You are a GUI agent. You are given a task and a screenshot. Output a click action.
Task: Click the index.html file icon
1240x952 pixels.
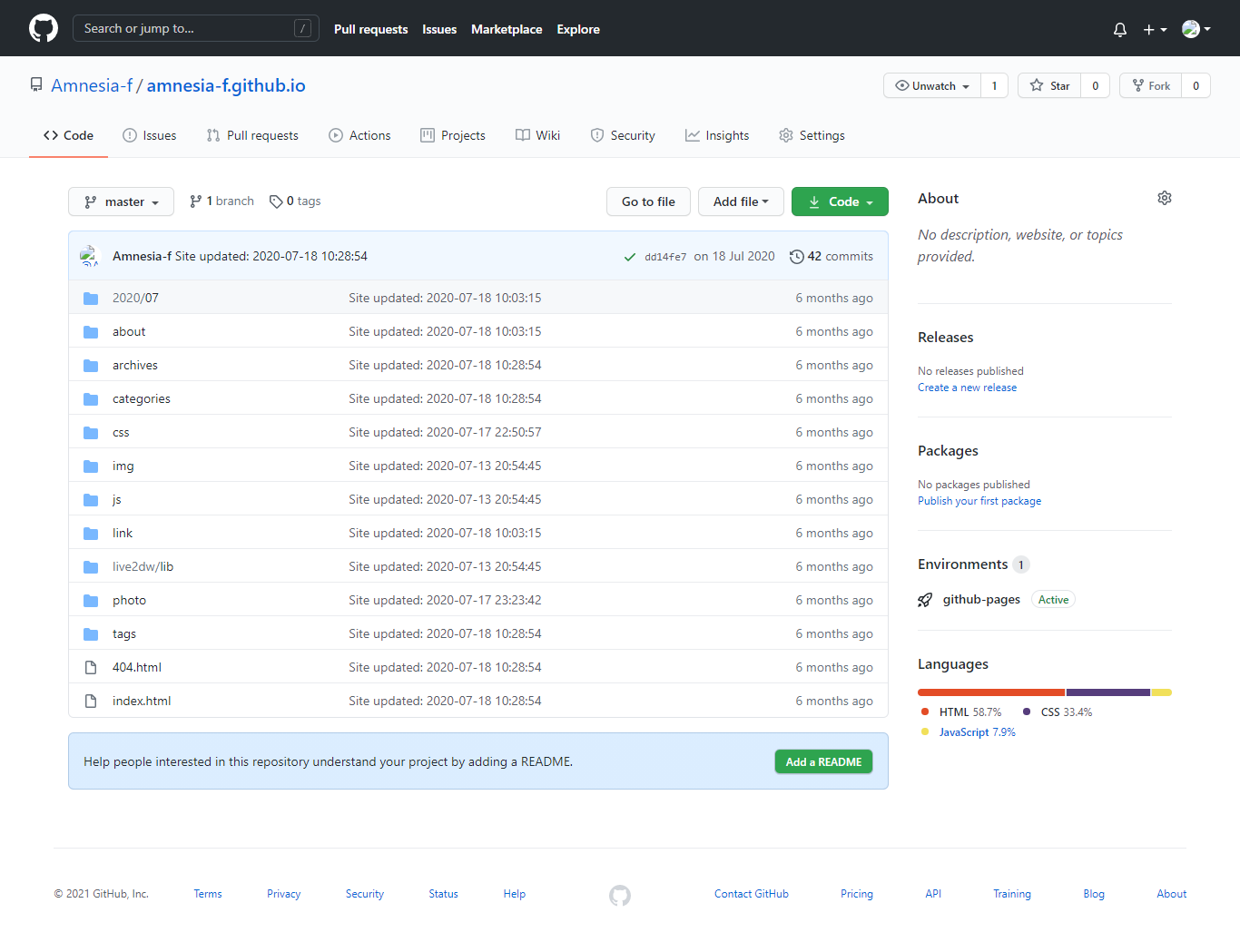[x=91, y=701]
